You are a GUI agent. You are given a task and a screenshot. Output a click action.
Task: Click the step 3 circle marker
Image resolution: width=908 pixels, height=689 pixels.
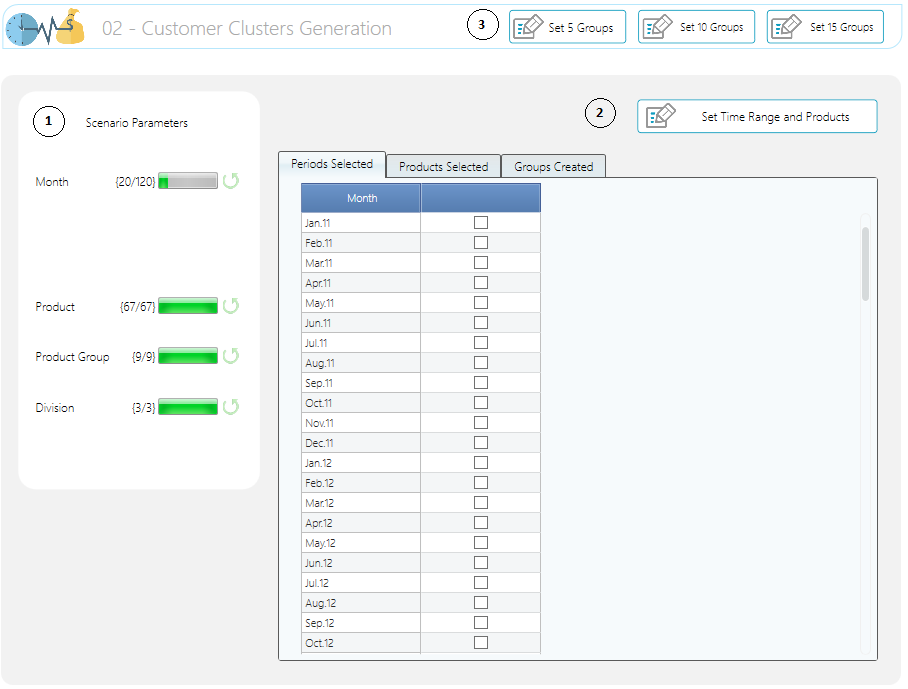tap(483, 26)
